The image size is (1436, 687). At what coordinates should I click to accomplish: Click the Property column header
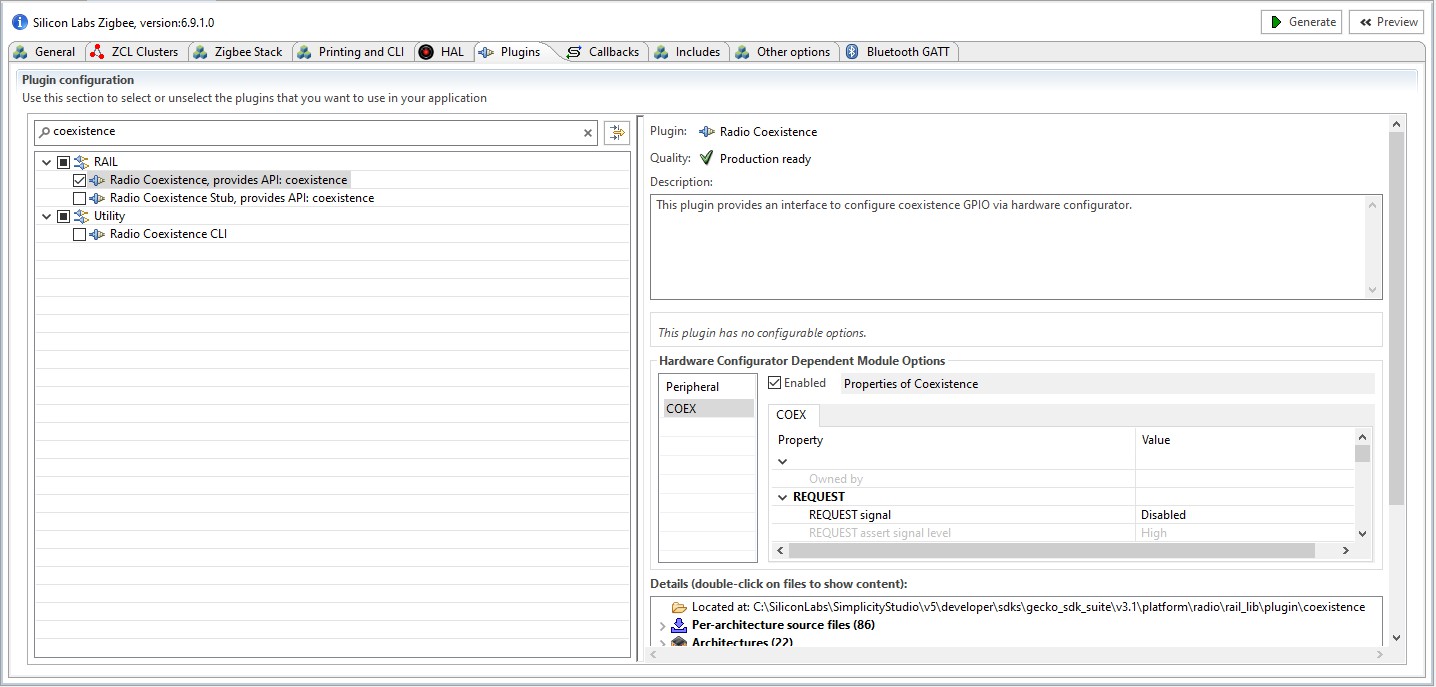(x=953, y=440)
